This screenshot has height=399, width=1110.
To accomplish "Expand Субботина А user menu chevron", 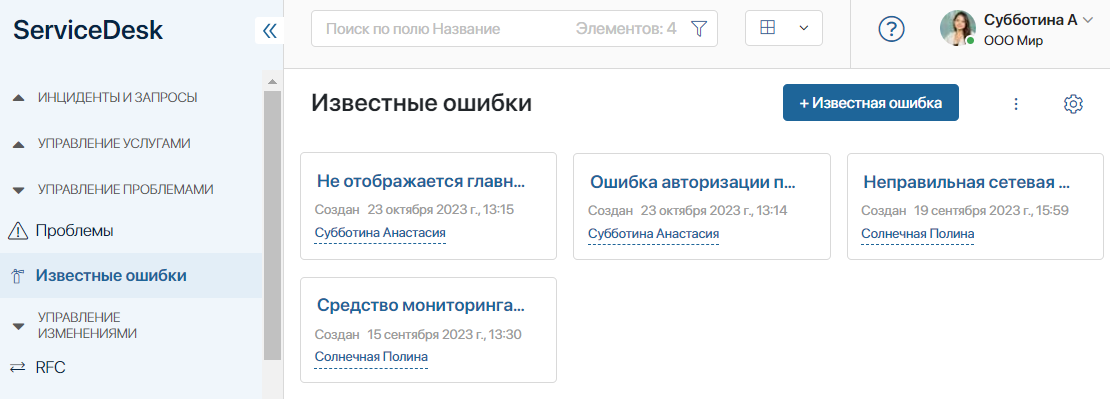I will pyautogui.click(x=1089, y=21).
